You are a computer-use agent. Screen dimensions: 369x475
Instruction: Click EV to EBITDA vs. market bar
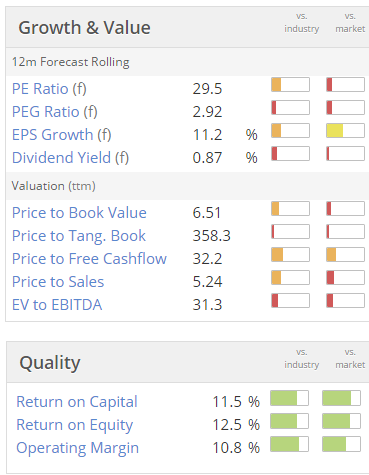[345, 301]
